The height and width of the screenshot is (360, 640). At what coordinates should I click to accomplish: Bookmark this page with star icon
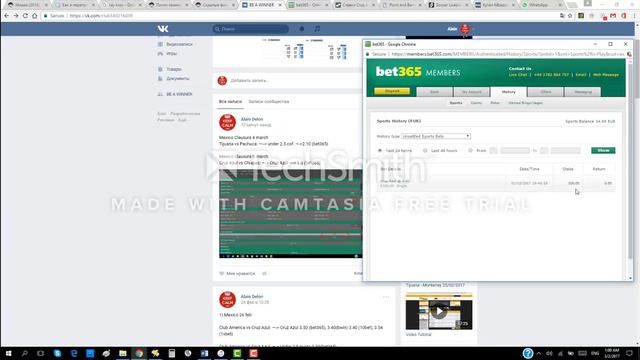point(570,16)
